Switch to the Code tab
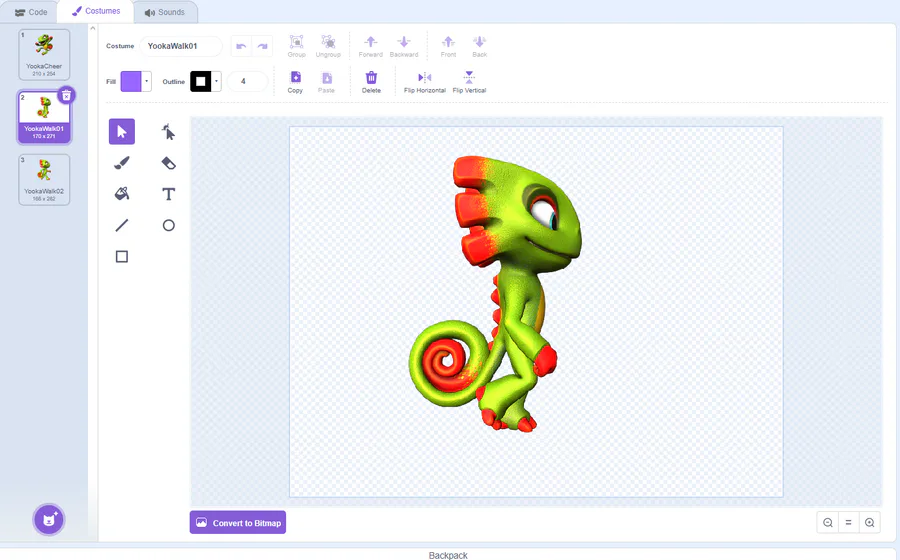This screenshot has width=900, height=560. [31, 12]
